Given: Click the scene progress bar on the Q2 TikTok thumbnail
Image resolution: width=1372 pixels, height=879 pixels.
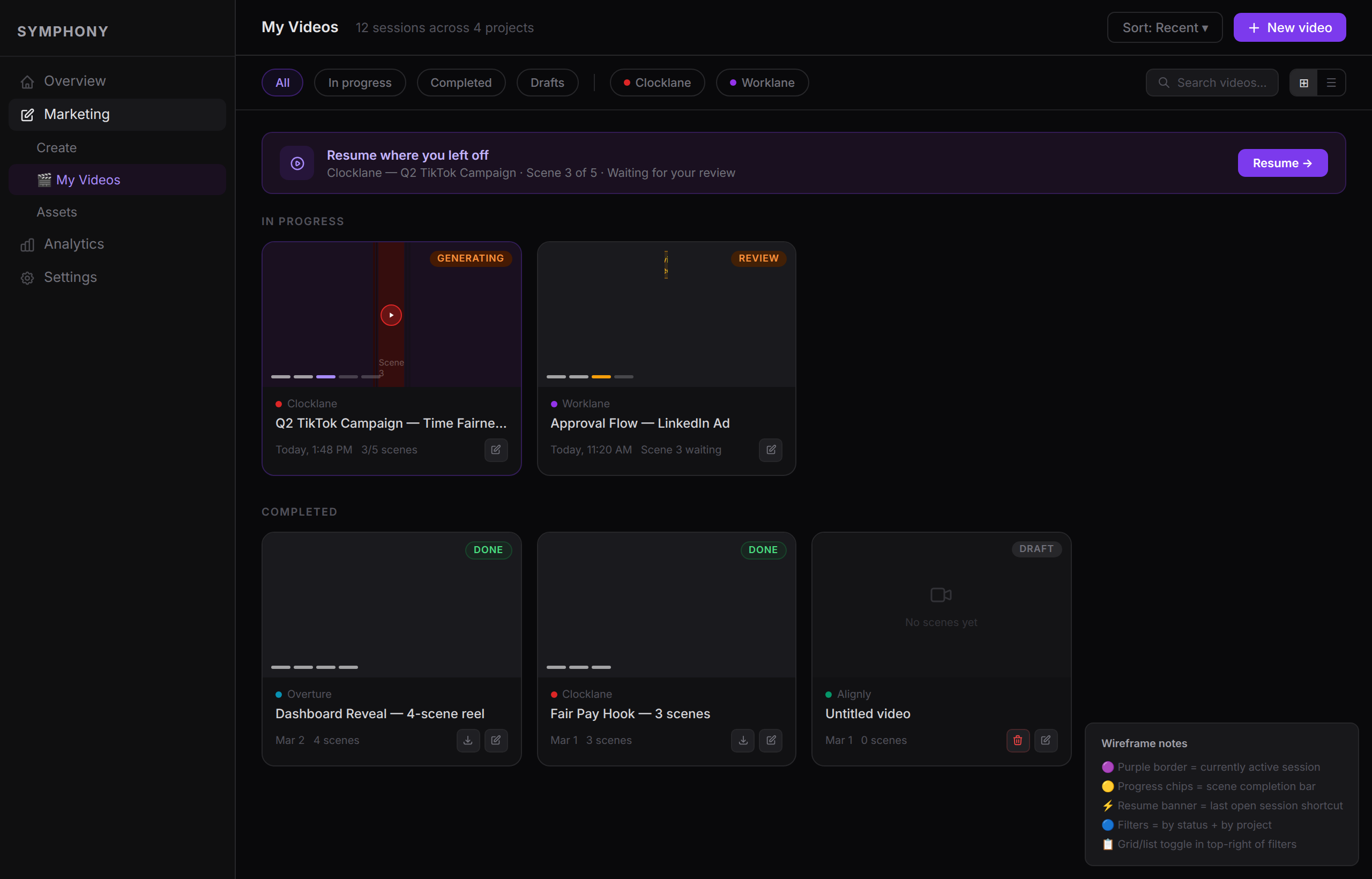Looking at the screenshot, I should coord(326,377).
